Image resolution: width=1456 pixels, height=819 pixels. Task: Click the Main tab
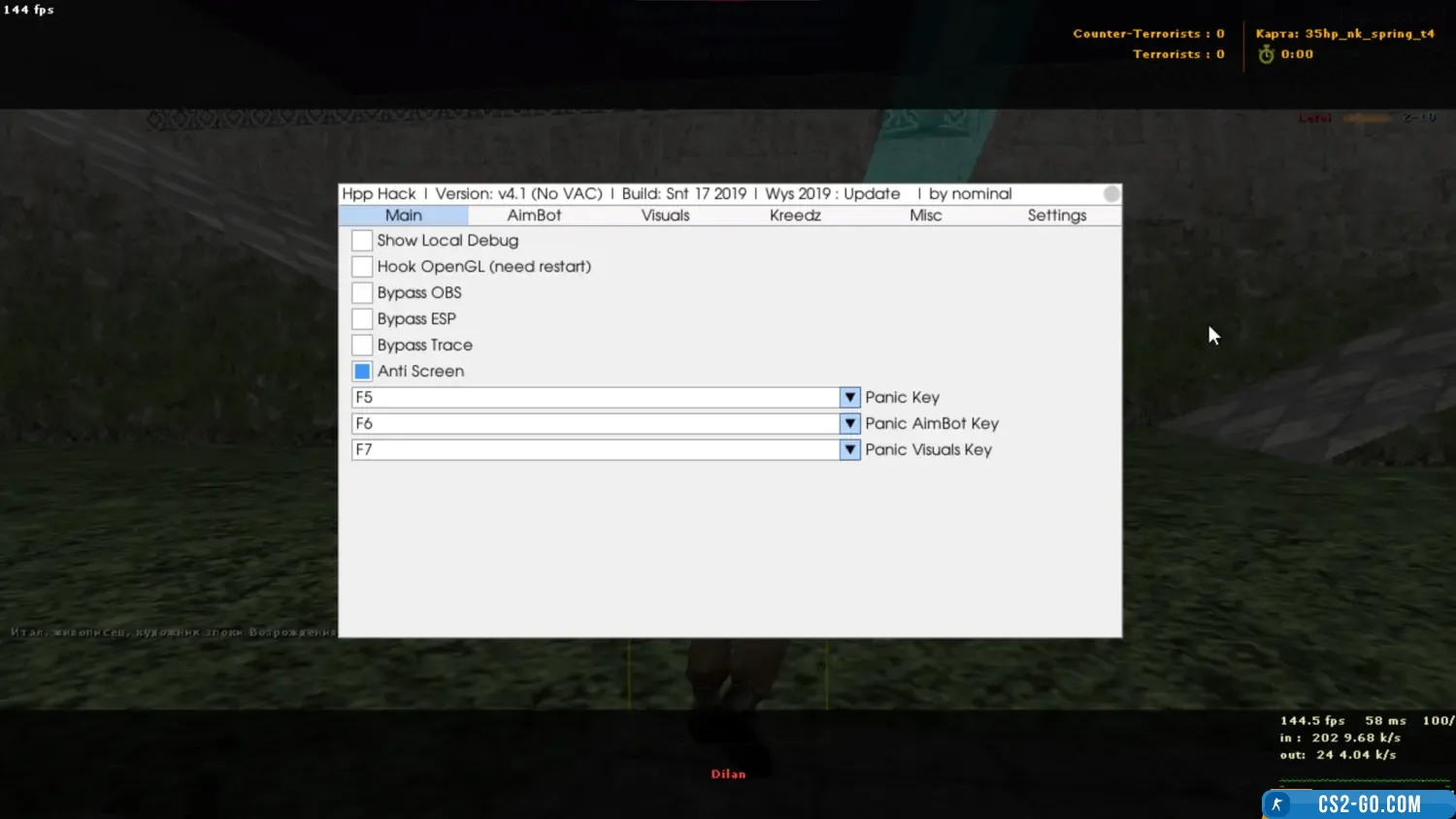404,215
